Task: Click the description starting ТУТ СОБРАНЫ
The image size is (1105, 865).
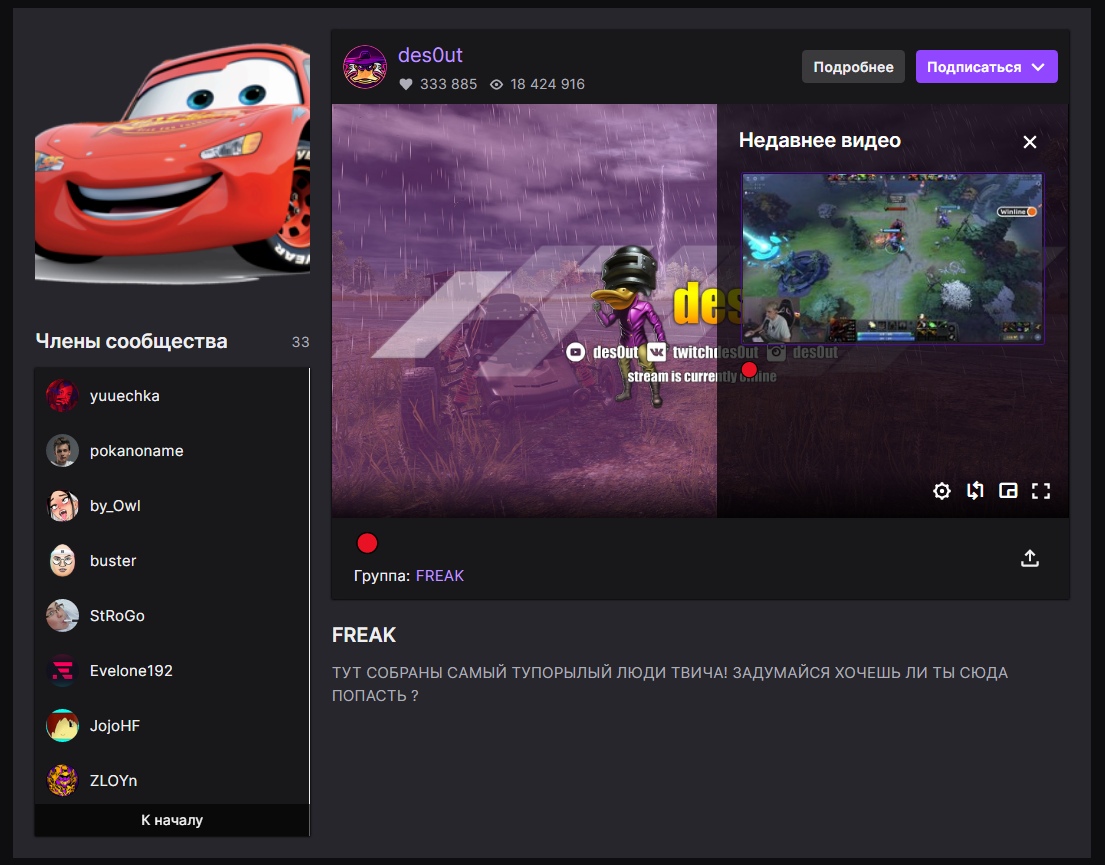Action: tap(669, 684)
